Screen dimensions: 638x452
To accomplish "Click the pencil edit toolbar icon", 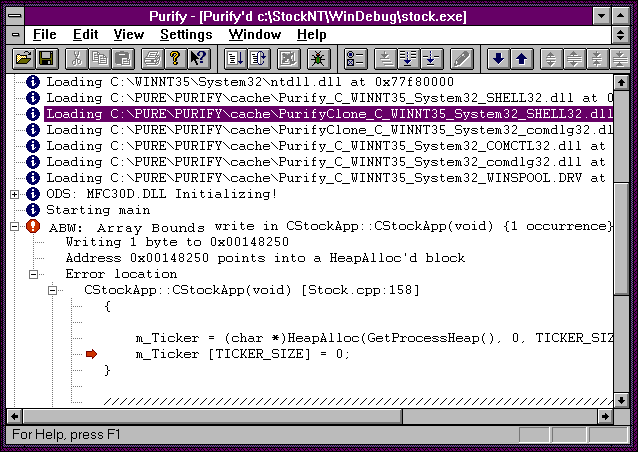I will [x=461, y=59].
